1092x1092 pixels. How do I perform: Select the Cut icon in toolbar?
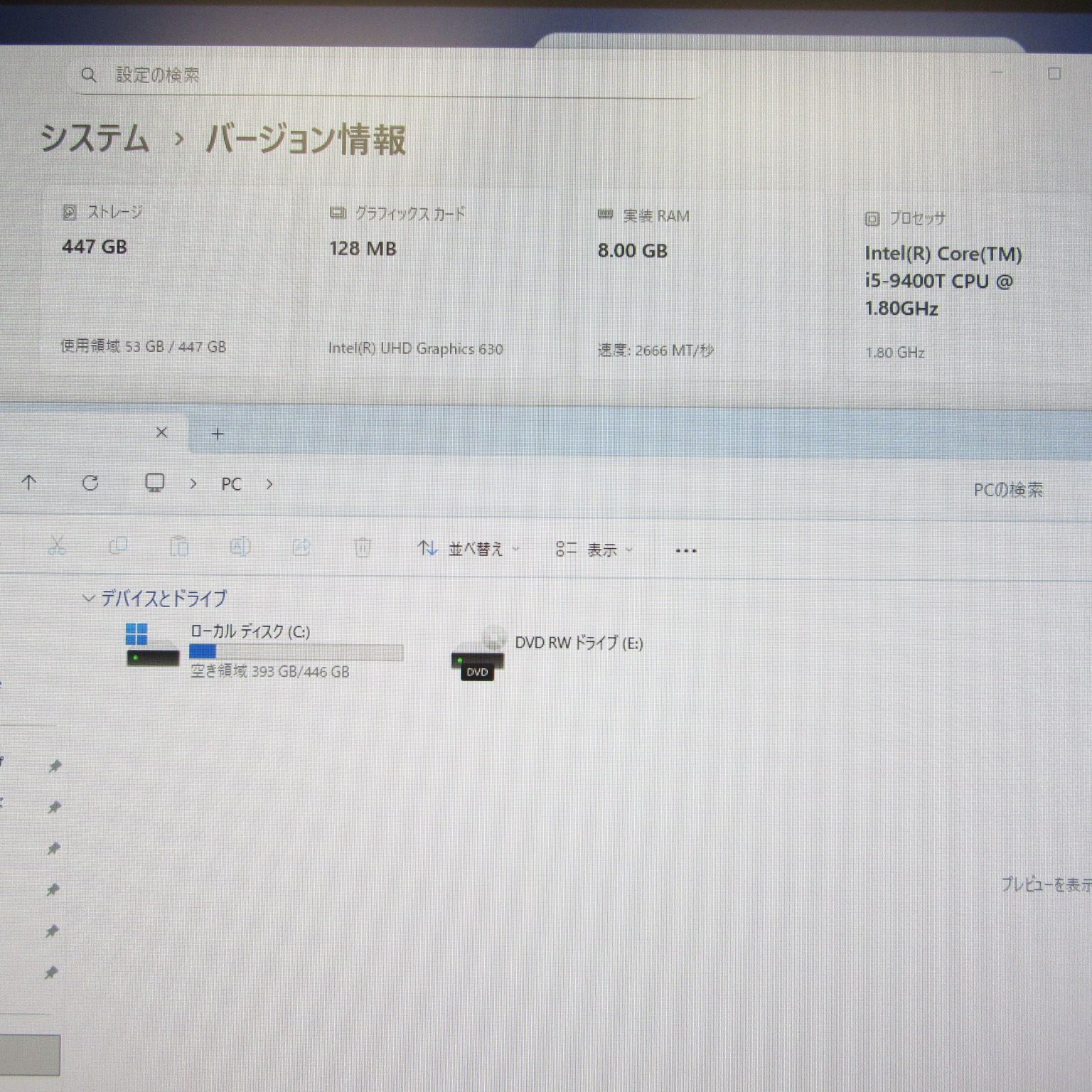[57, 546]
